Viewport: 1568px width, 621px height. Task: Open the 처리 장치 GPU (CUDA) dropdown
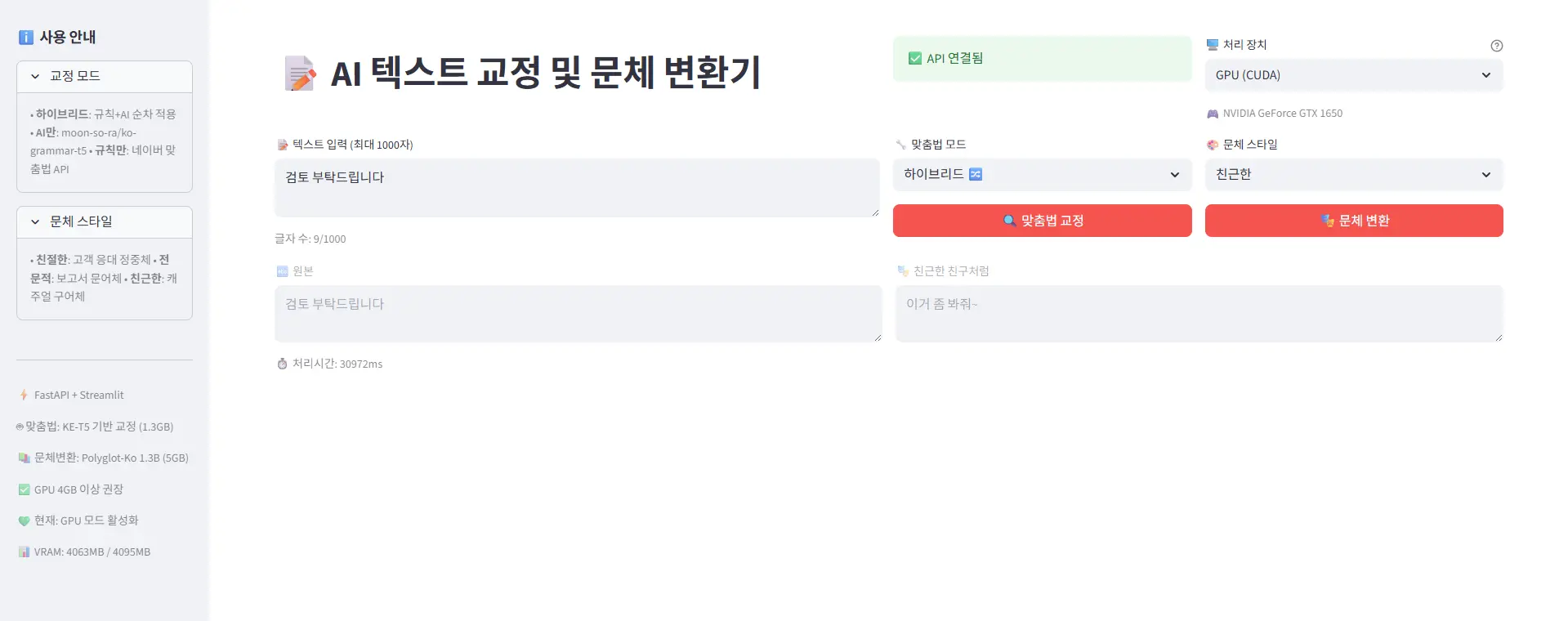click(x=1353, y=75)
